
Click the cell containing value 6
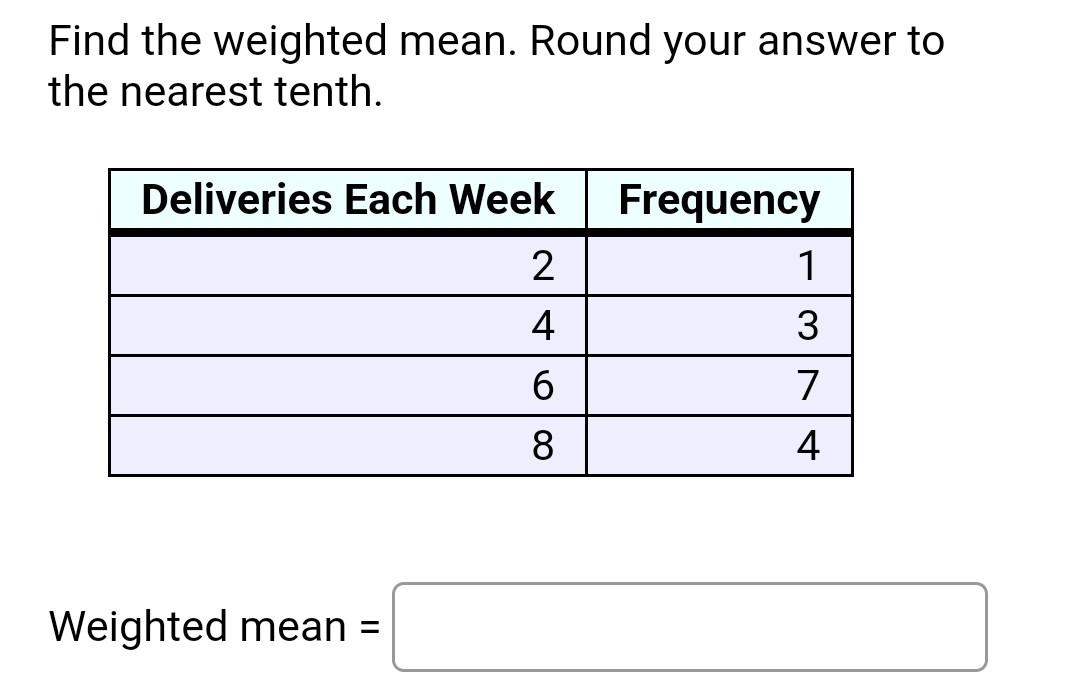coord(540,387)
